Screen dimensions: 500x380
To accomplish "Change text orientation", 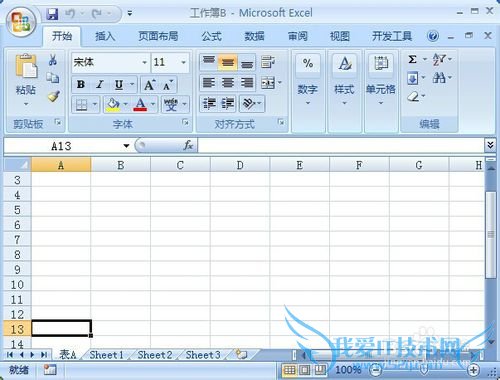I will click(x=249, y=104).
